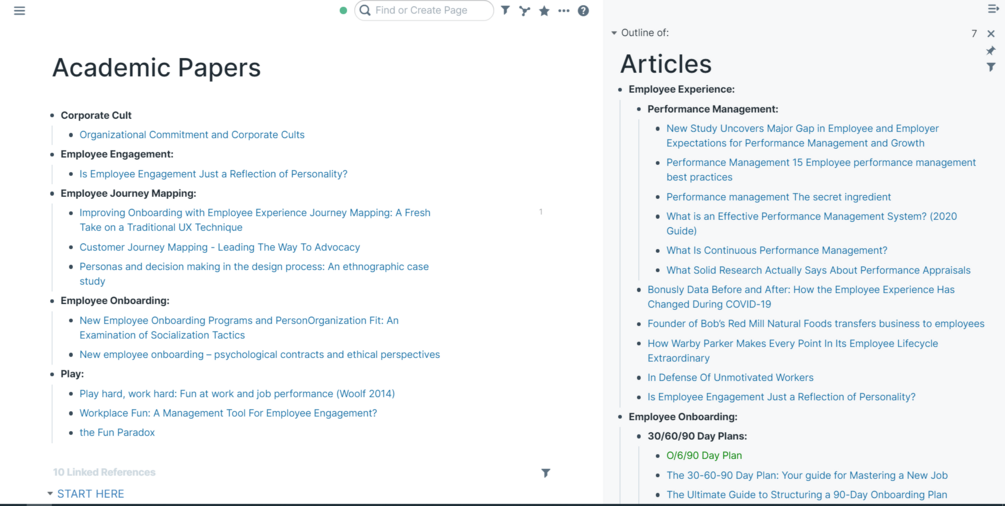Open Play hard, work hard (Woolf 2014) link
This screenshot has height=506, width=1005.
[x=237, y=393]
